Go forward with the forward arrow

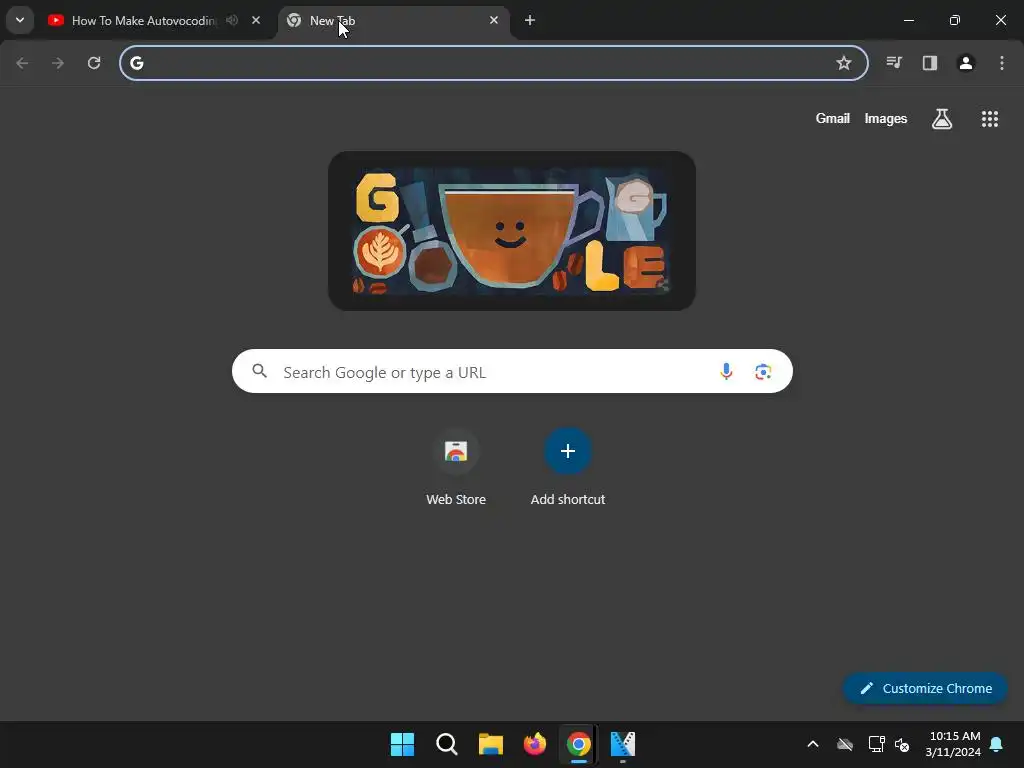tap(58, 63)
